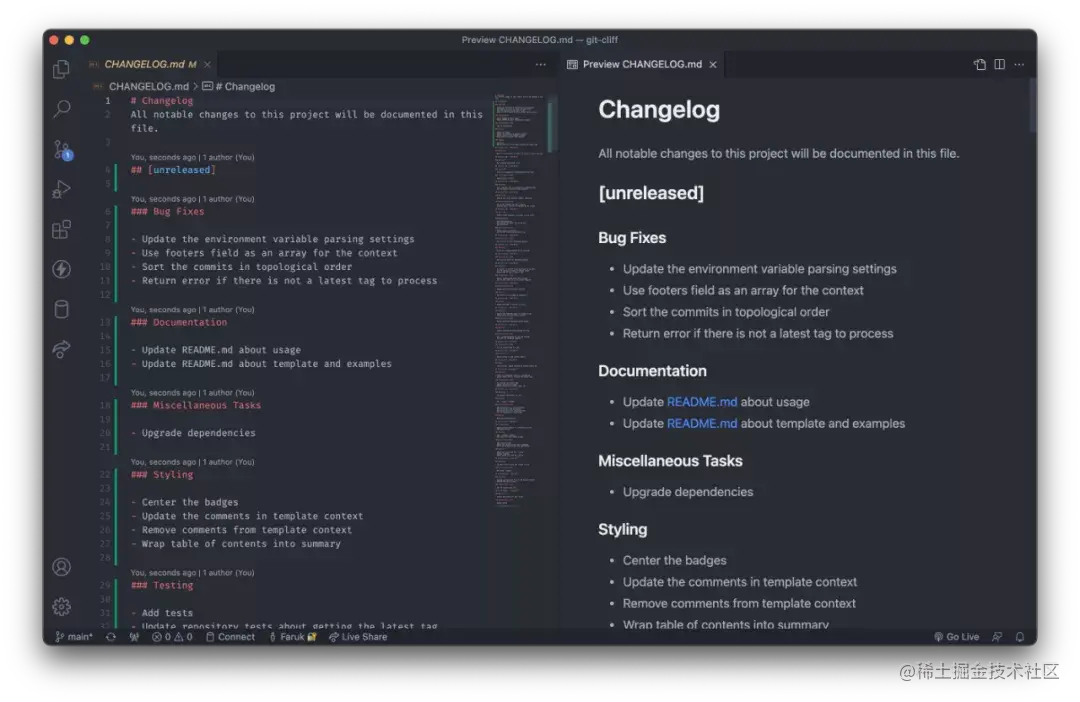Viewport: 1080px width, 702px height.
Task: Click the '### Miscellaneous Tasks' line in editor
Action: [x=196, y=405]
